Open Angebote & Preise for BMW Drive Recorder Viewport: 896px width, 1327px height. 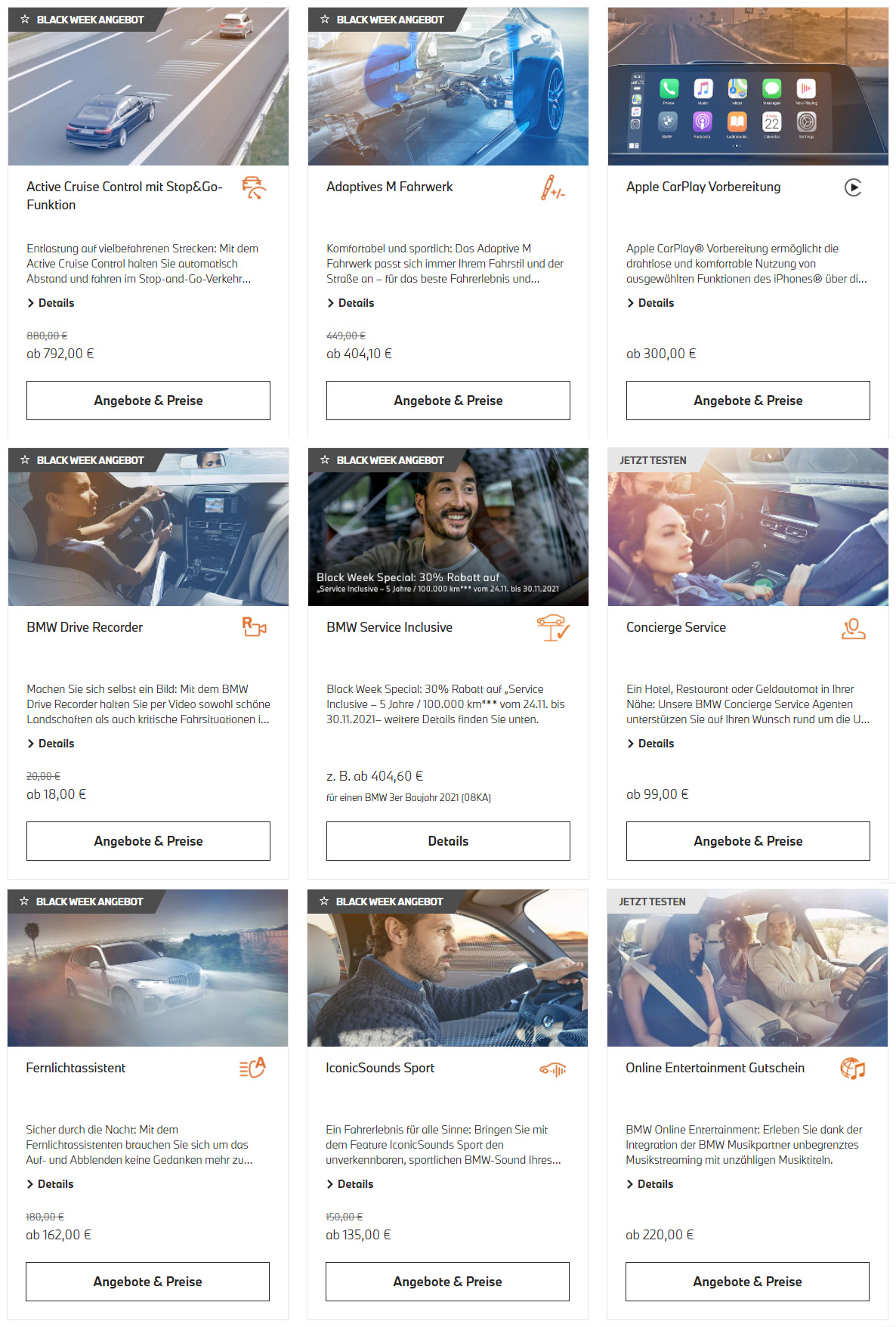point(148,841)
